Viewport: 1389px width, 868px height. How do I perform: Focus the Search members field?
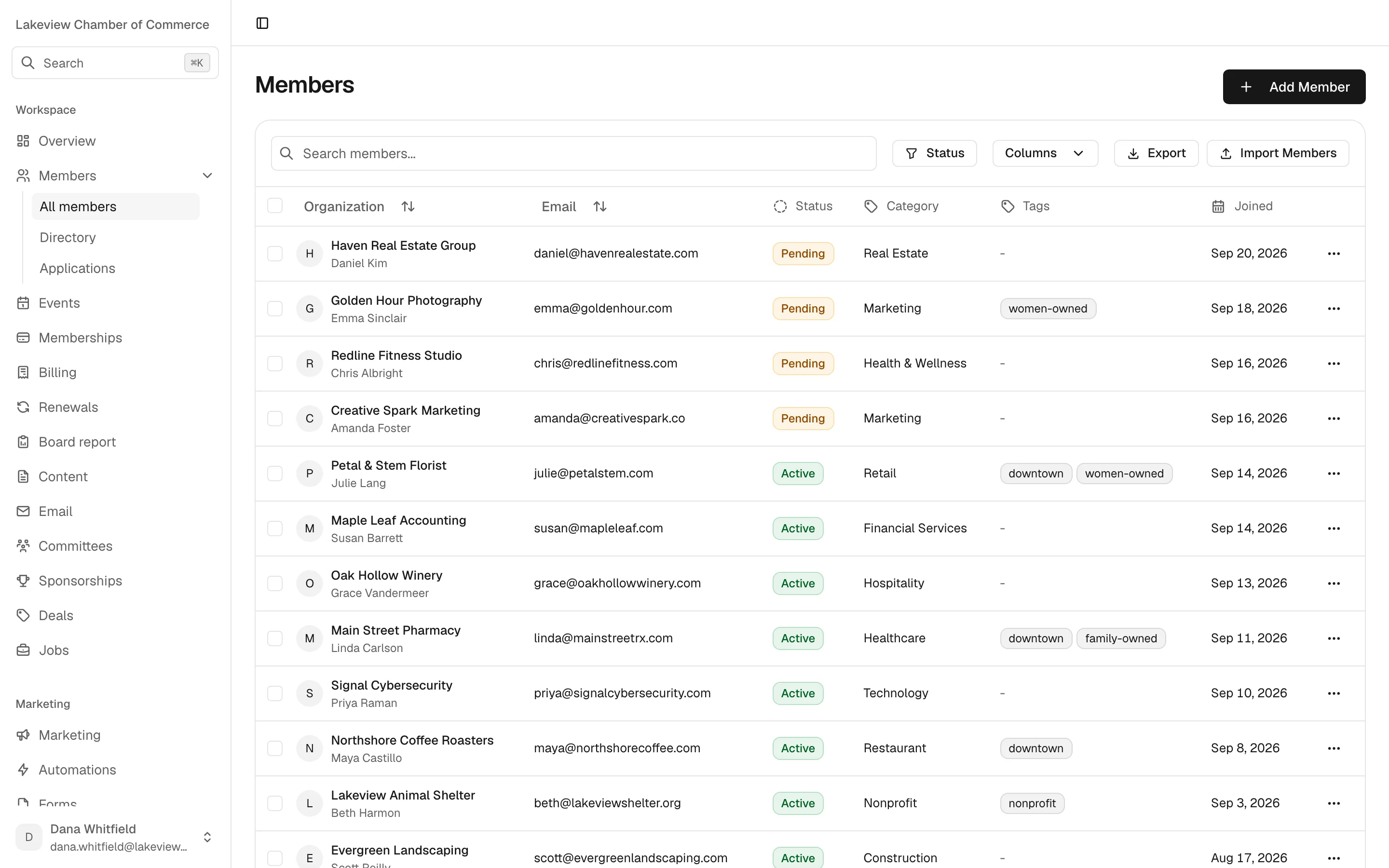click(x=574, y=153)
